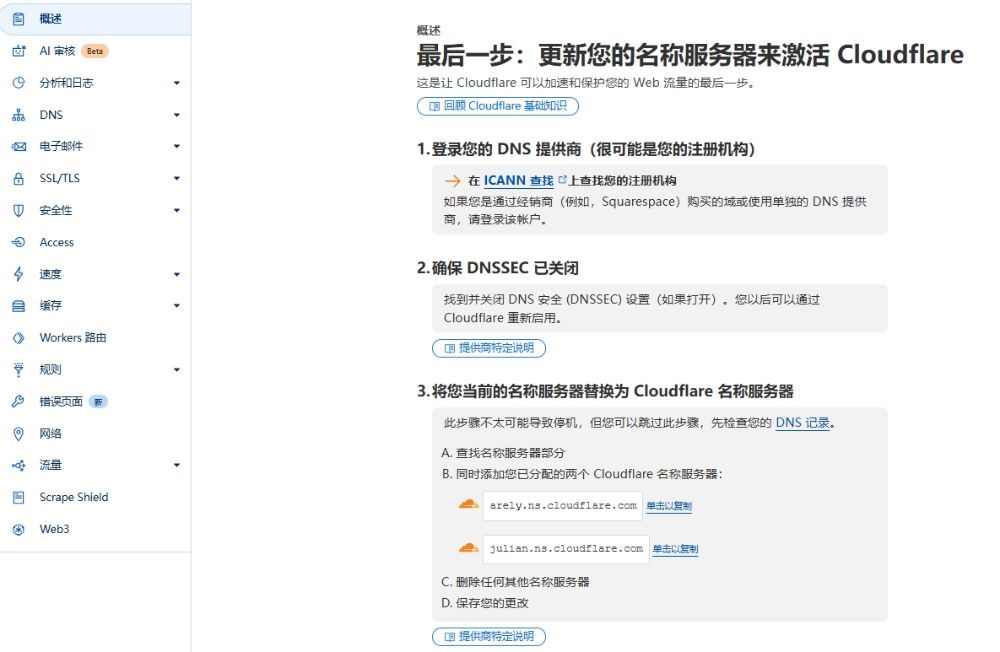Open the 网络 sidebar item
1000x652 pixels.
[95, 433]
